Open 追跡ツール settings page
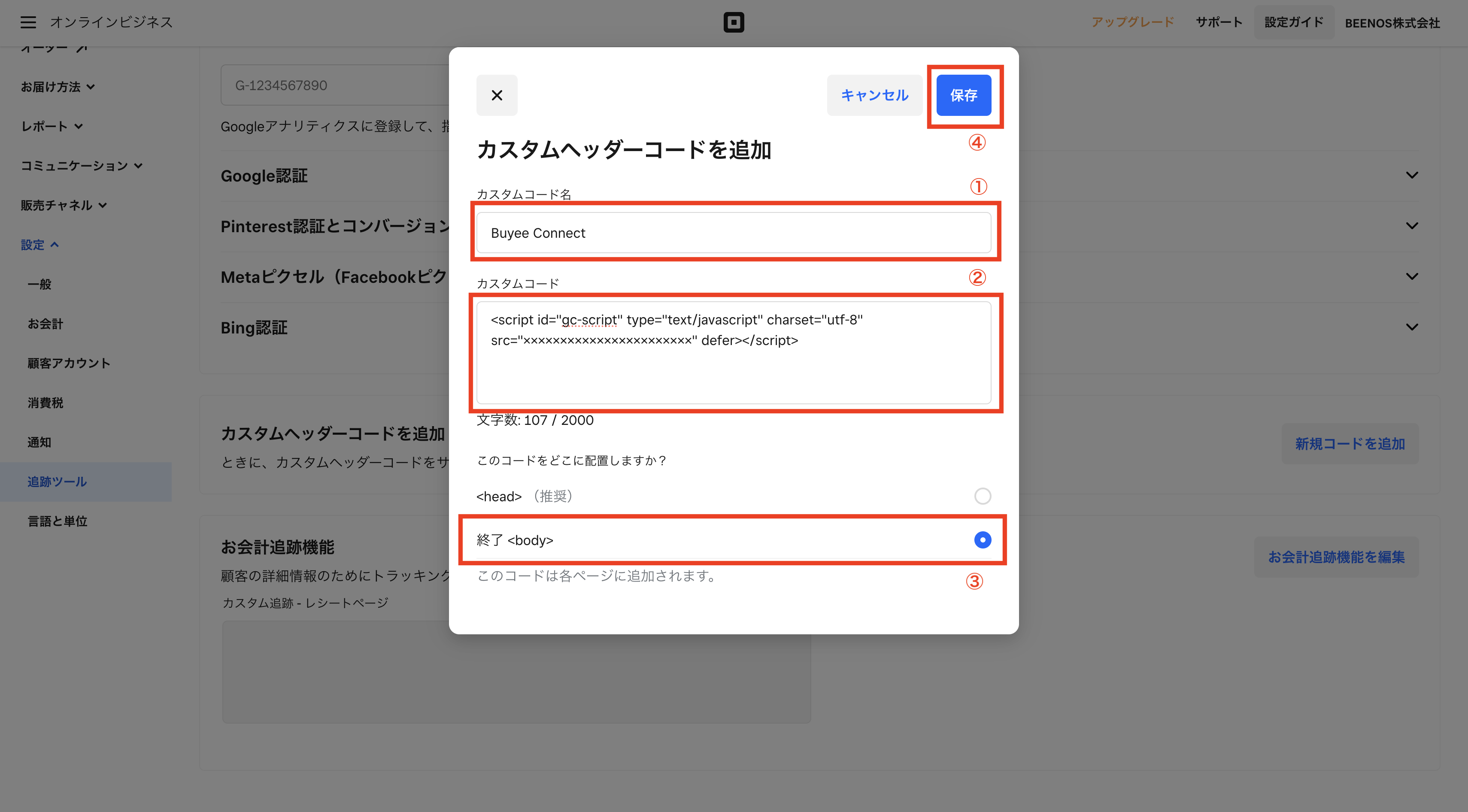The height and width of the screenshot is (812, 1468). [85, 482]
